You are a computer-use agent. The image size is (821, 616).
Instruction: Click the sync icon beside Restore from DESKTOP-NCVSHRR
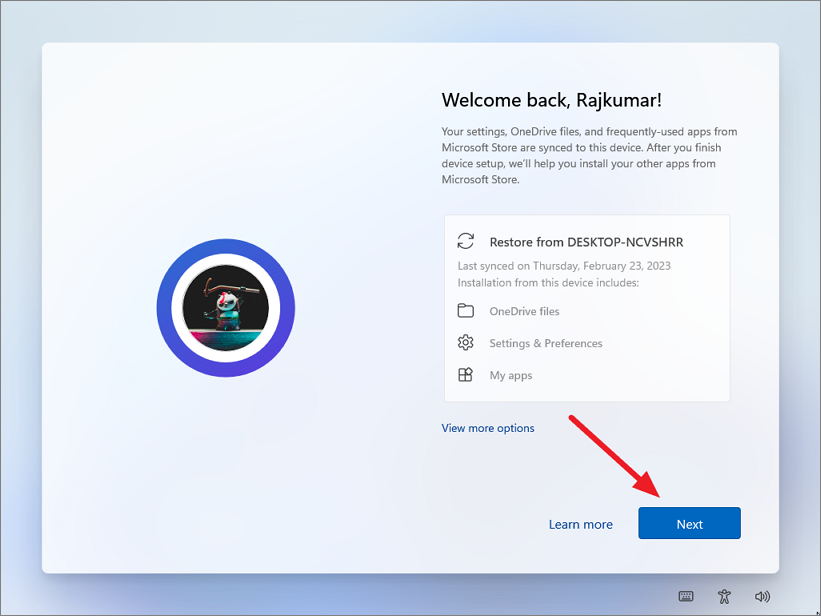[465, 241]
